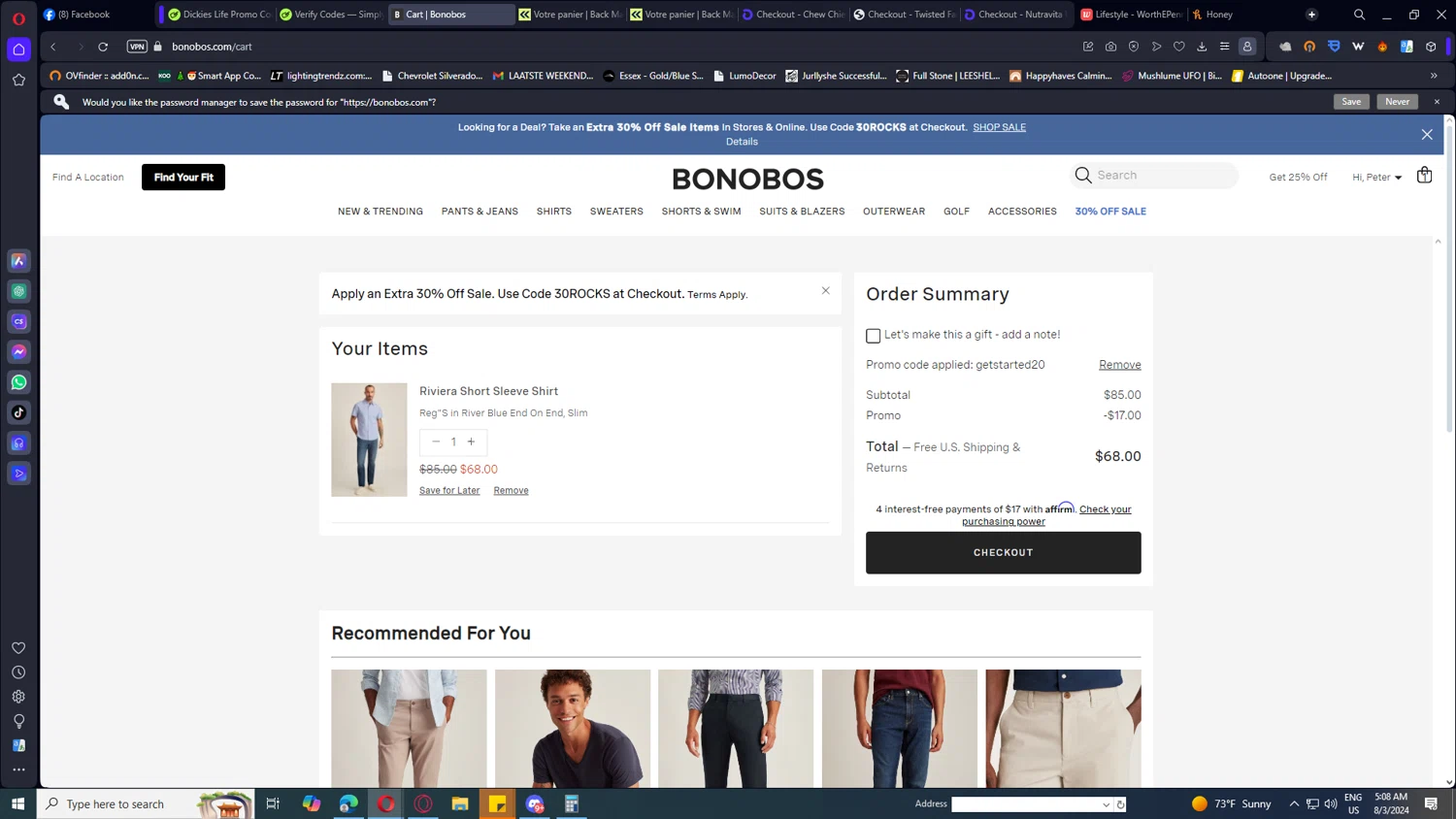Image resolution: width=1456 pixels, height=819 pixels.
Task: Click the Windows taskbar search box
Action: [x=146, y=803]
